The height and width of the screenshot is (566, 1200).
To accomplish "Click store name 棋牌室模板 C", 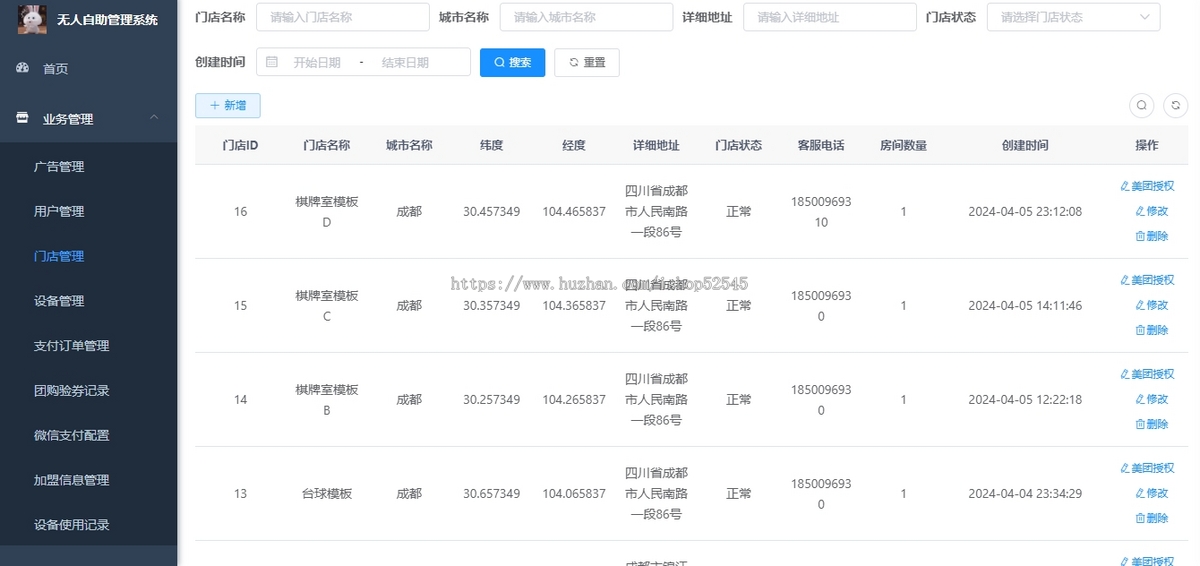I will point(327,306).
